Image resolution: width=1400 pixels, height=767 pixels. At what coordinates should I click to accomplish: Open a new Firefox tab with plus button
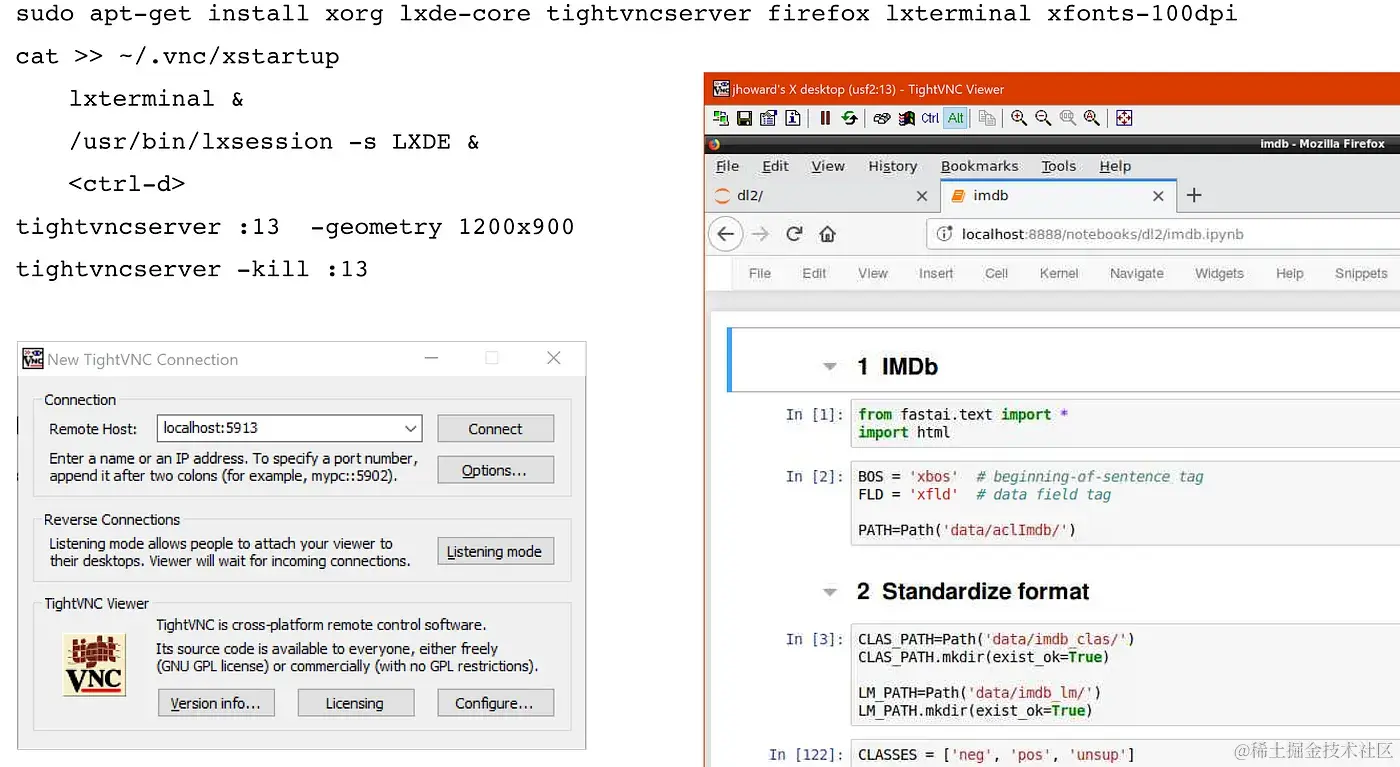pyautogui.click(x=1194, y=196)
